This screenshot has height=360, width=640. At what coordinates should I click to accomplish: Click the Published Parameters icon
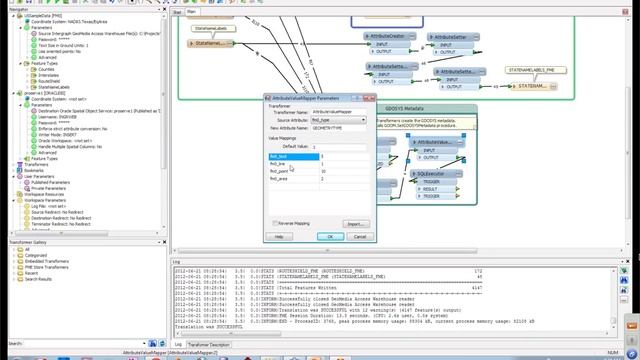[x=27, y=182]
